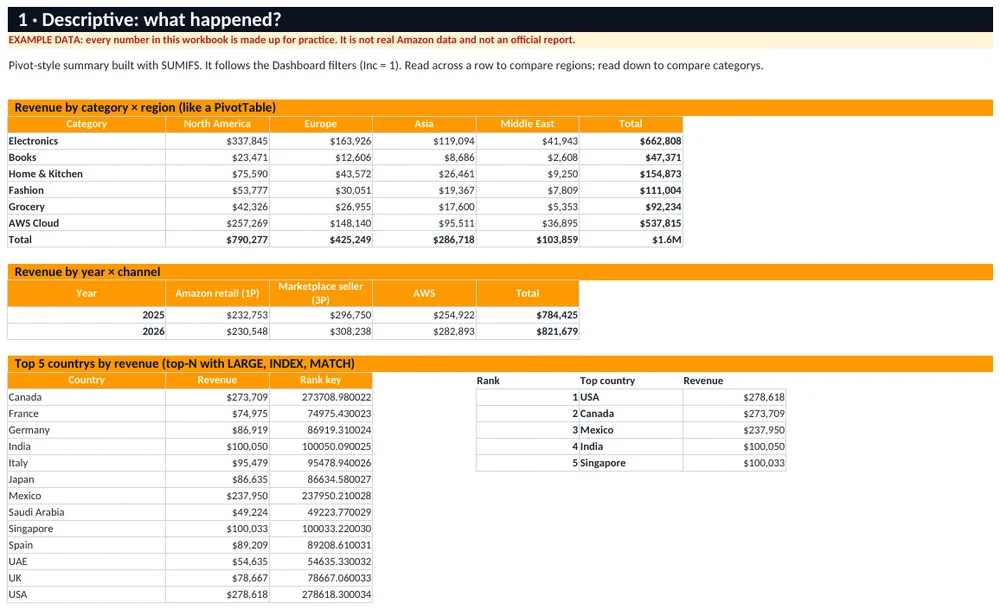Click the USA rank key 278618.300034
This screenshot has height=610, width=1000.
(x=320, y=595)
